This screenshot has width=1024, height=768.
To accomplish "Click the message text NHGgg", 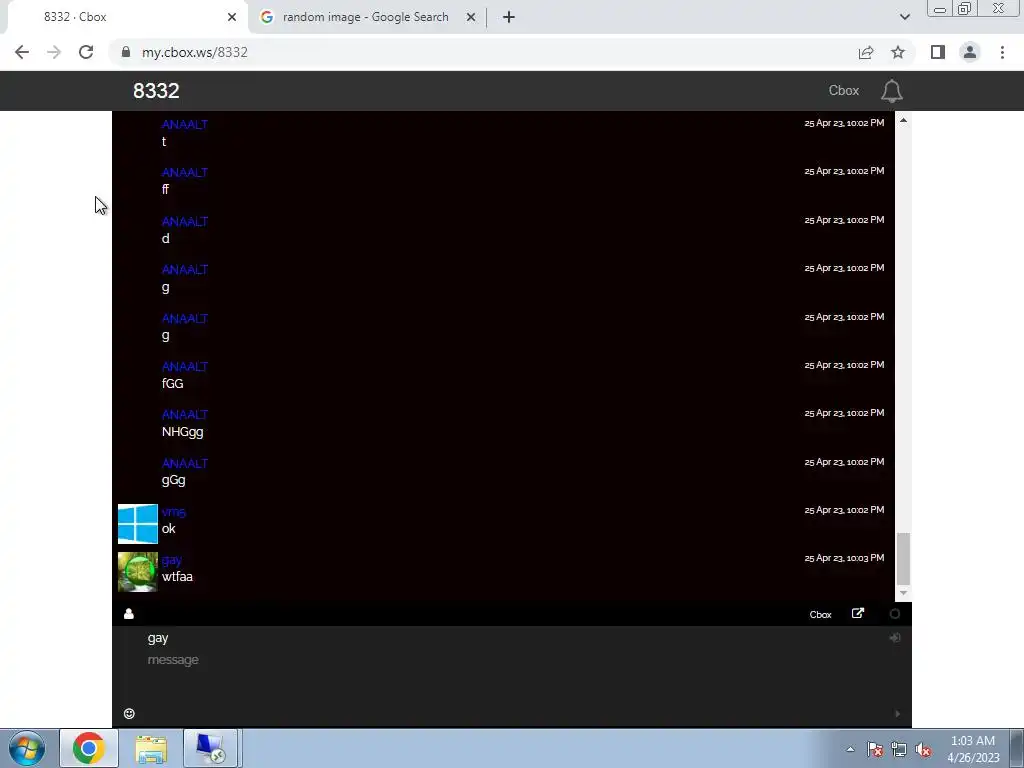I will pyautogui.click(x=183, y=432).
